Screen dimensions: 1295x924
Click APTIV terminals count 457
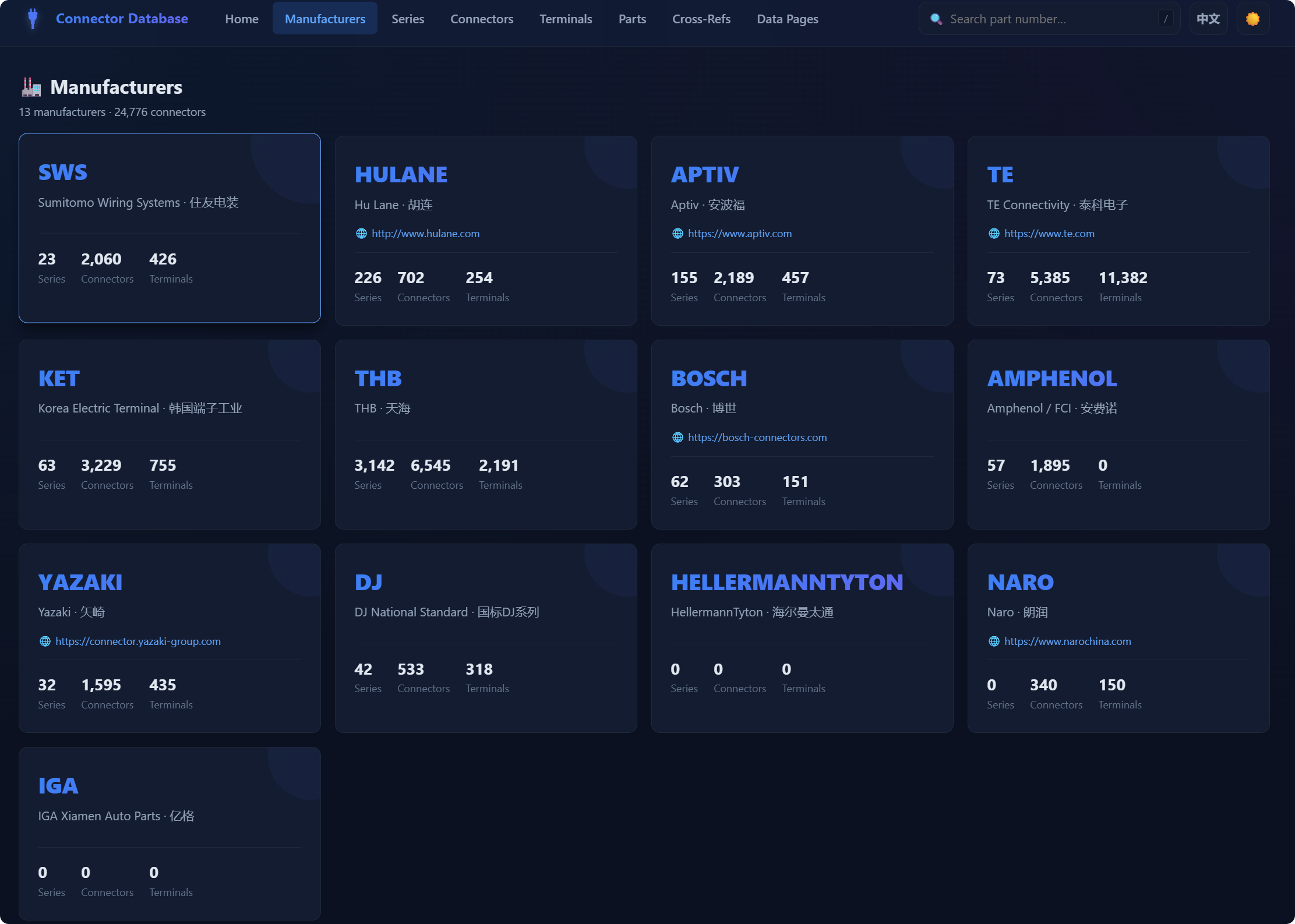(795, 278)
